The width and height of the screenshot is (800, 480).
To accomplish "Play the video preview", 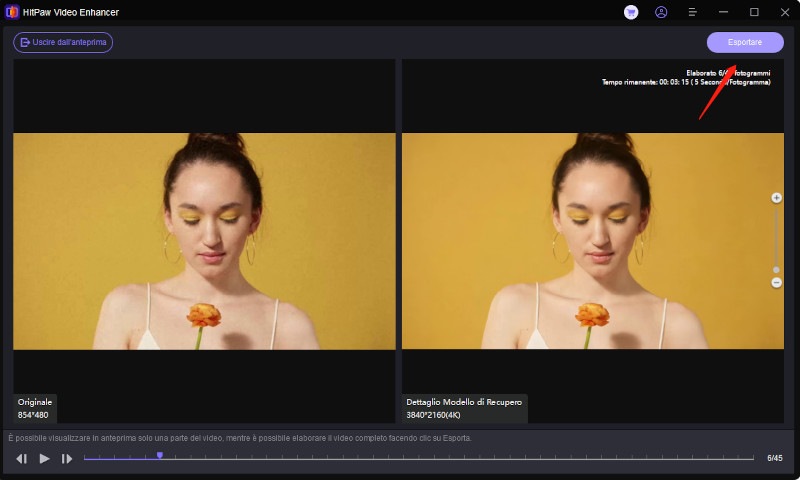I will click(44, 458).
